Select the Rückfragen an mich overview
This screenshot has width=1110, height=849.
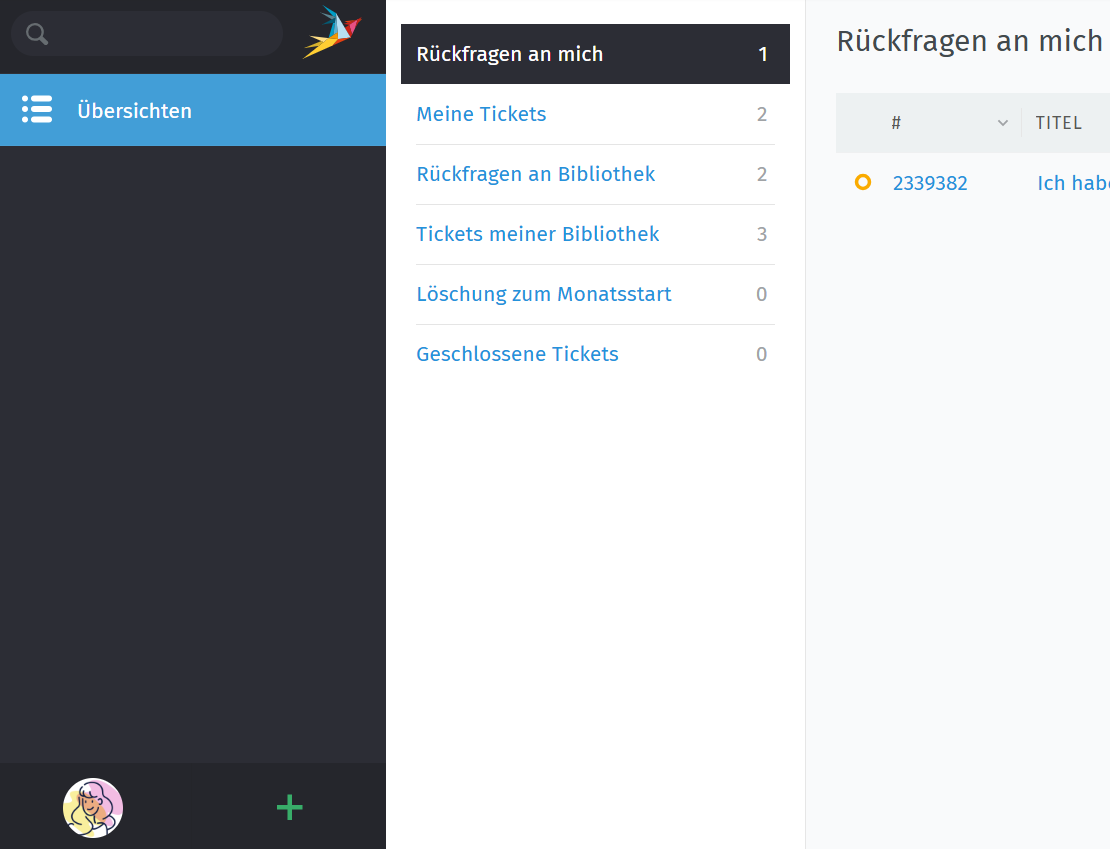pyautogui.click(x=510, y=54)
